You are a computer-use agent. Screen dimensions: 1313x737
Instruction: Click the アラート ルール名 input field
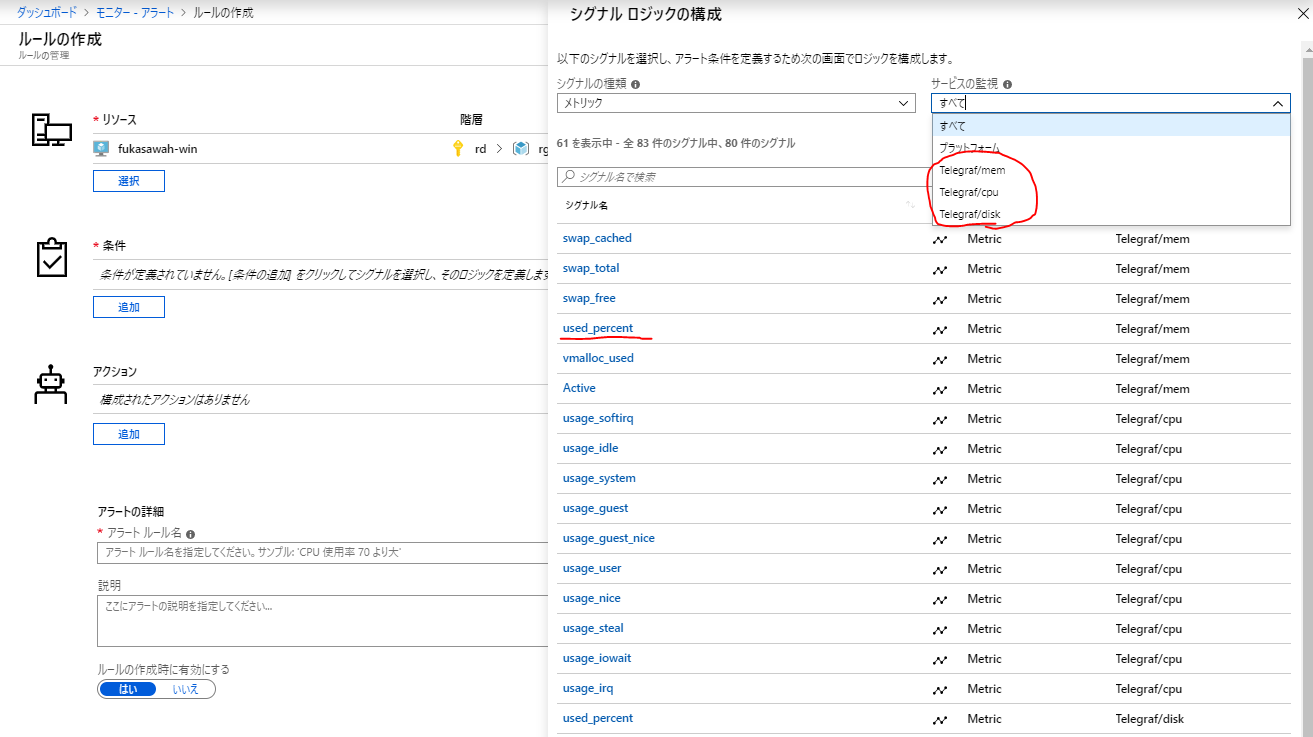[x=322, y=552]
